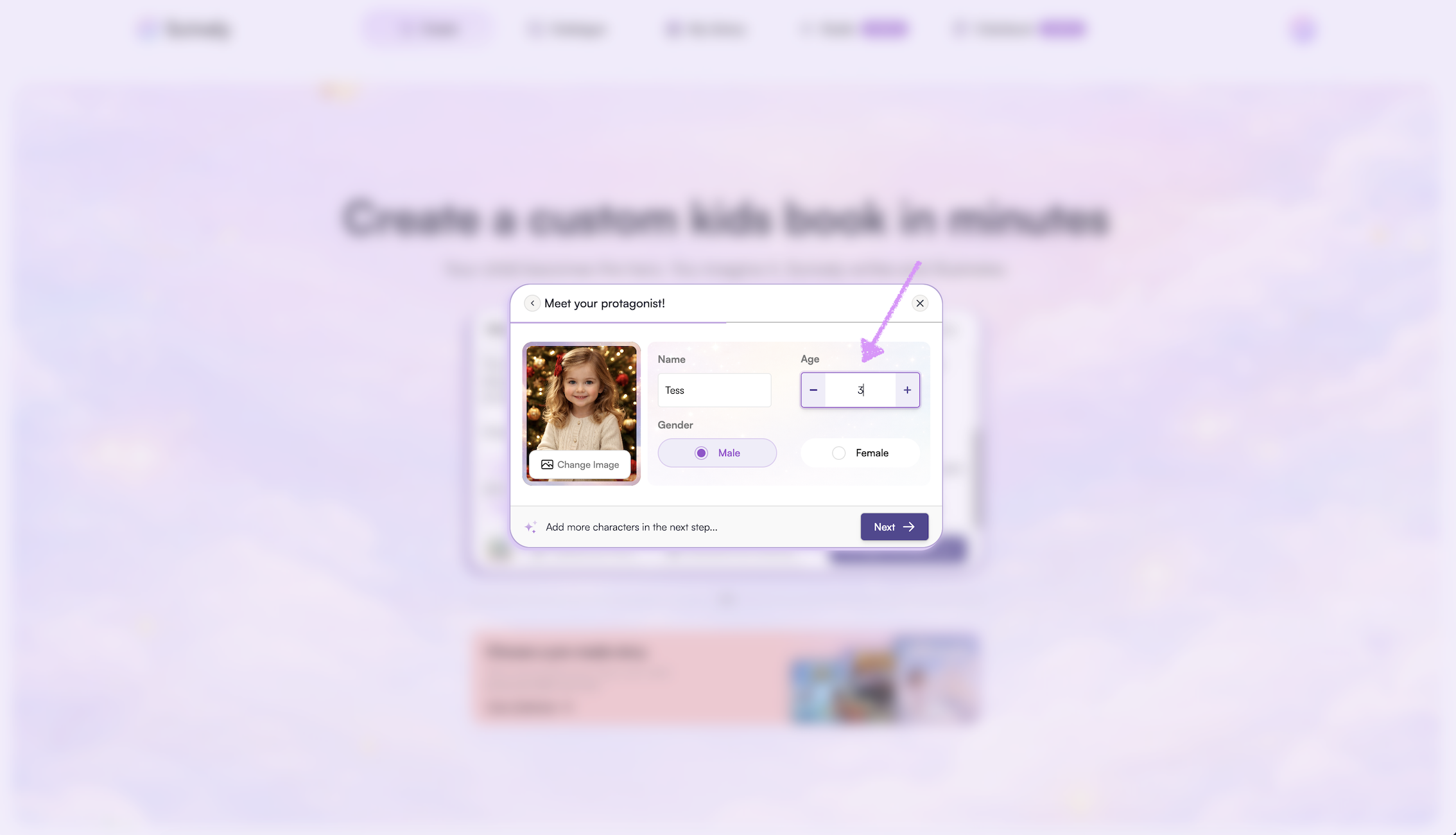Open the blurred profile avatar at top right
This screenshot has height=835, width=1456.
(x=1303, y=29)
